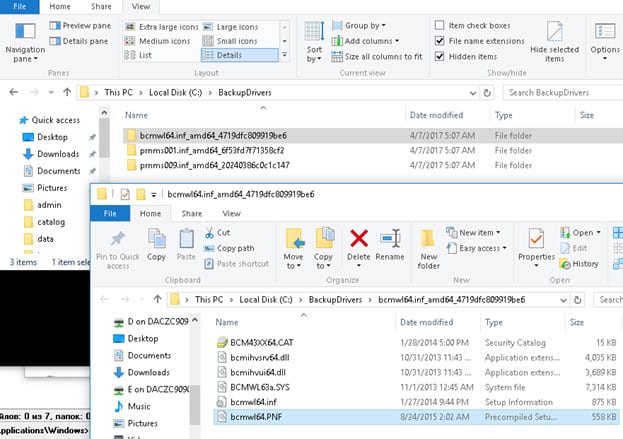Viewport: 623px width, 439px height.
Task: Select Details layout option
Action: point(240,55)
